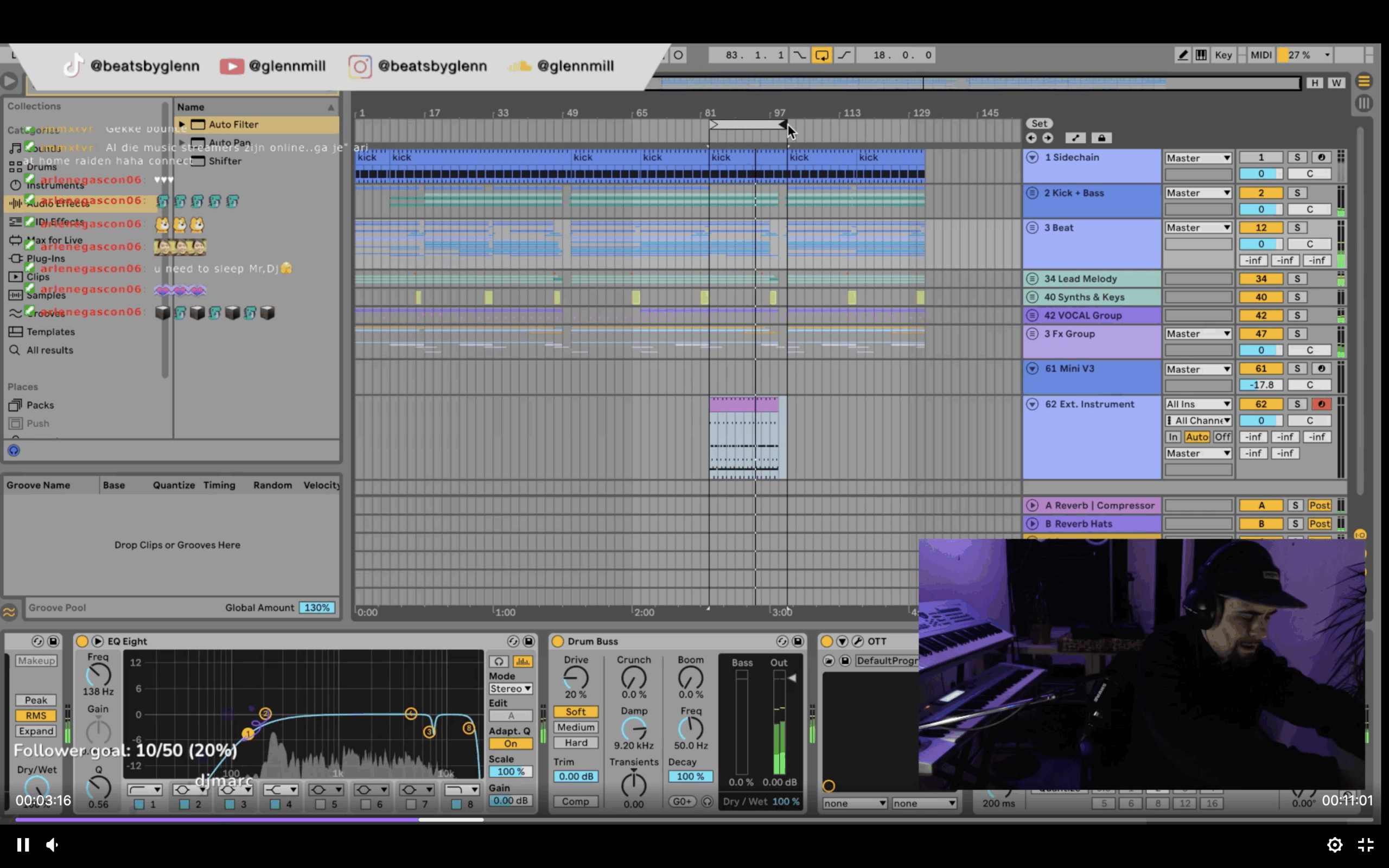Select the Samples browser category
The image size is (1389, 868).
tap(46, 295)
